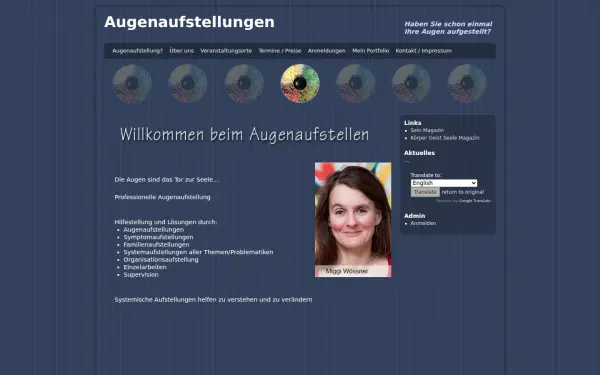Click the eye icon below Augenaufstellung? menu

[x=132, y=83]
